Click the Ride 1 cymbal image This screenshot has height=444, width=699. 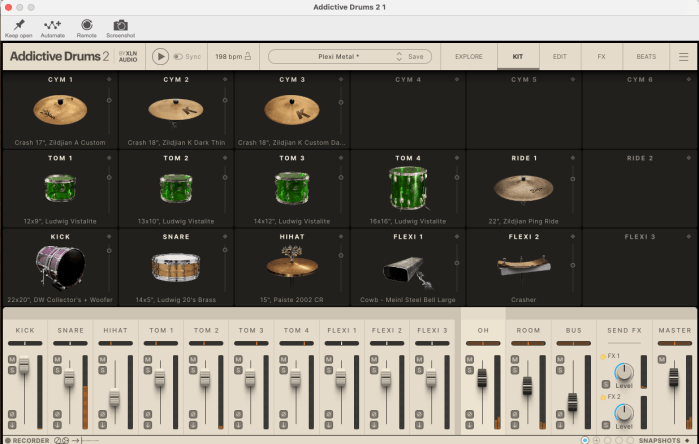(x=524, y=185)
